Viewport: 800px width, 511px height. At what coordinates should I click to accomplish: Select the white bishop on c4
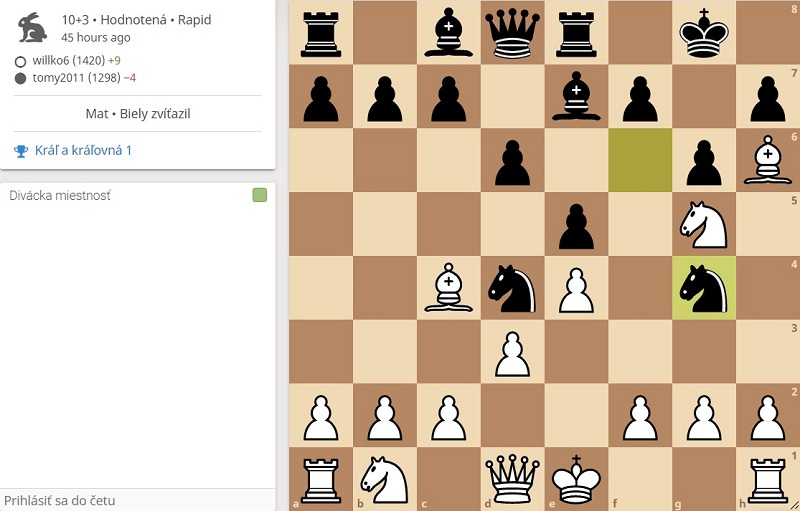(x=448, y=288)
